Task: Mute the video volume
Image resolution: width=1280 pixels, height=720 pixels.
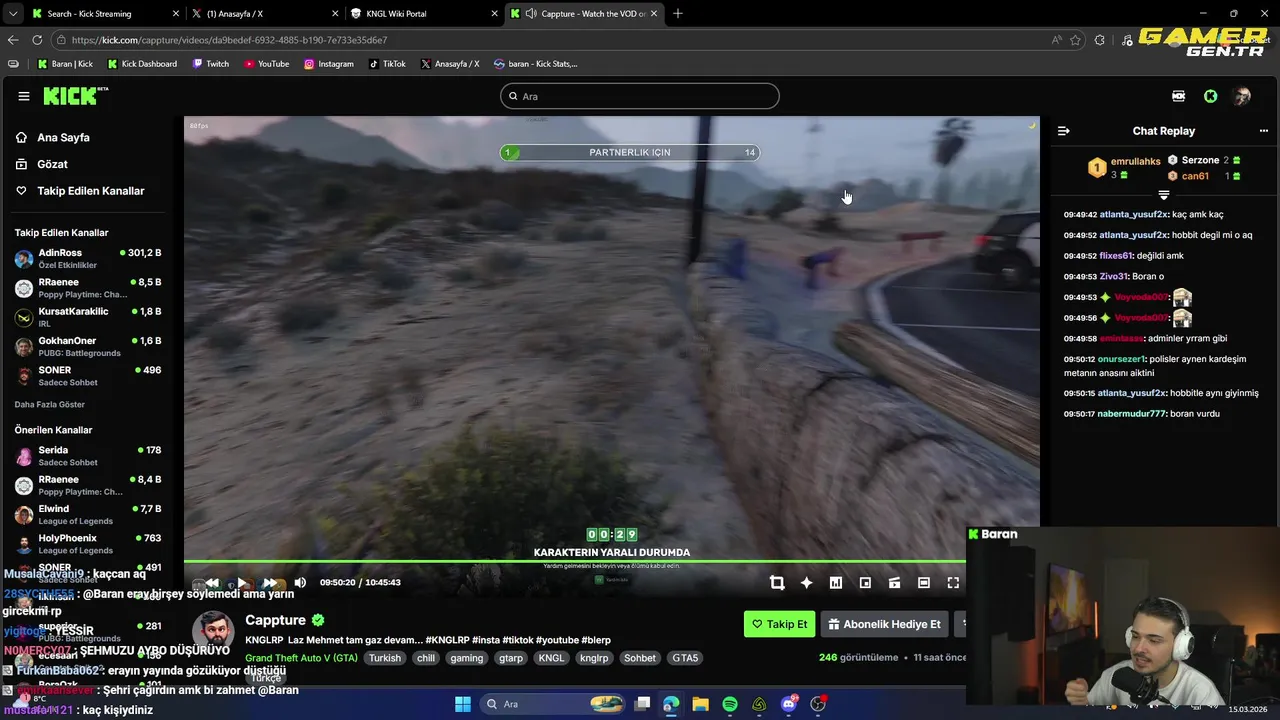Action: pos(300,583)
